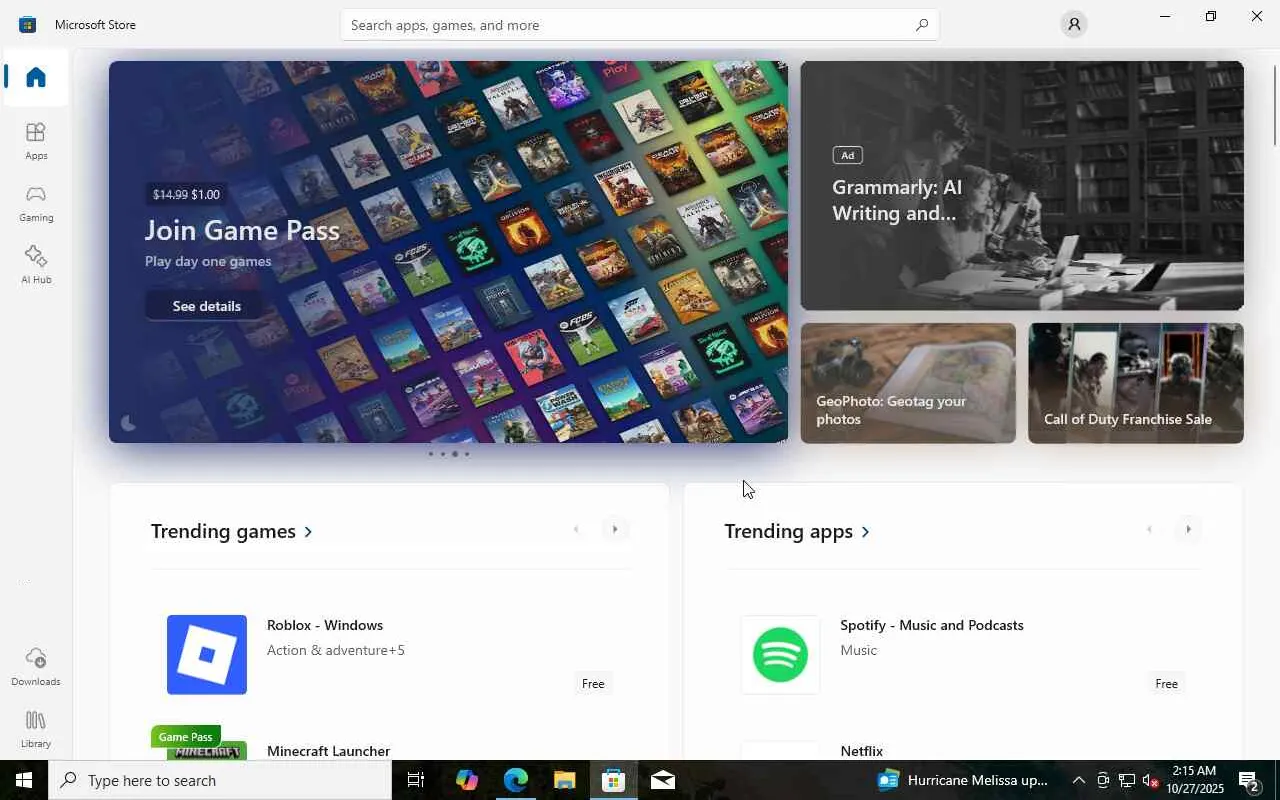The image size is (1280, 800).
Task: Open the notification center icon
Action: tap(1249, 780)
